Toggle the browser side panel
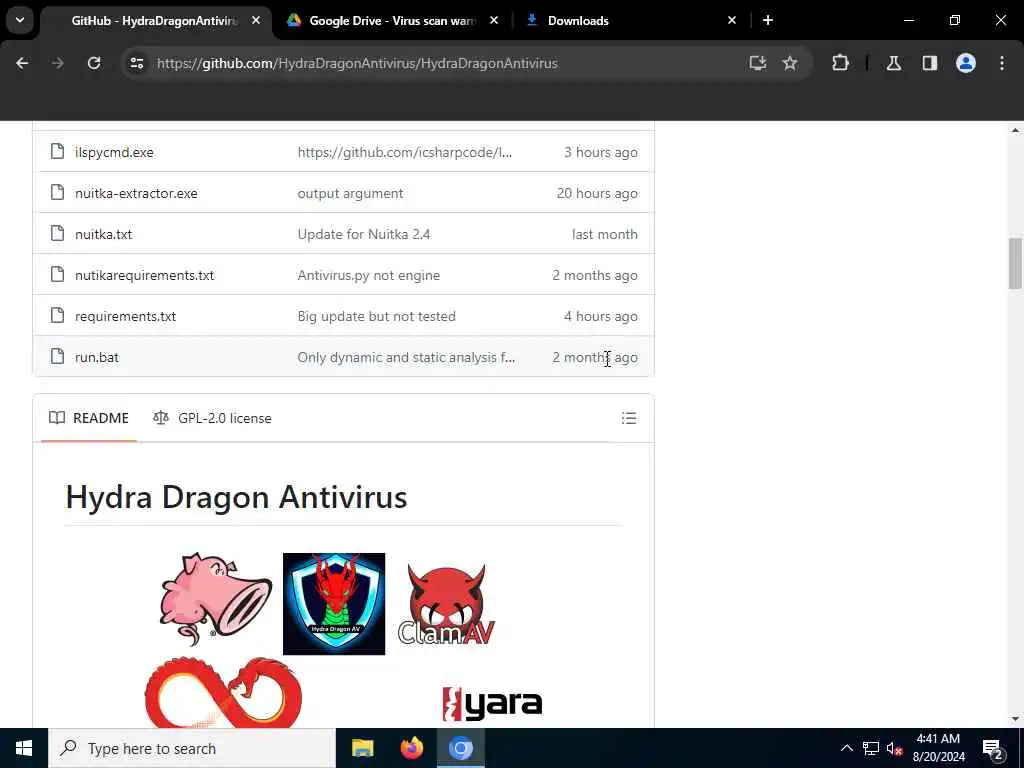 930,63
